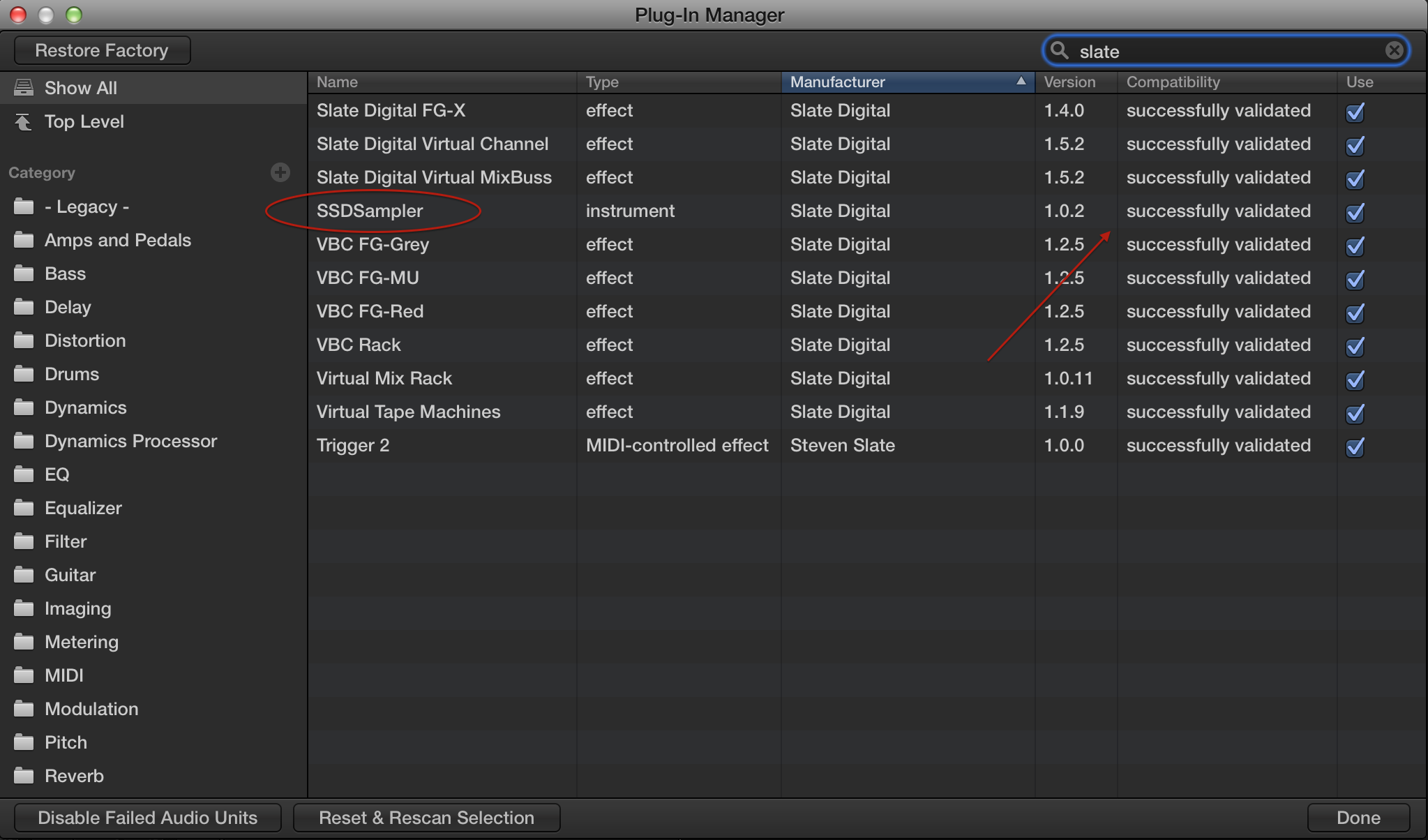This screenshot has height=840, width=1428.
Task: Click the Legacy folder icon
Action: [24, 207]
